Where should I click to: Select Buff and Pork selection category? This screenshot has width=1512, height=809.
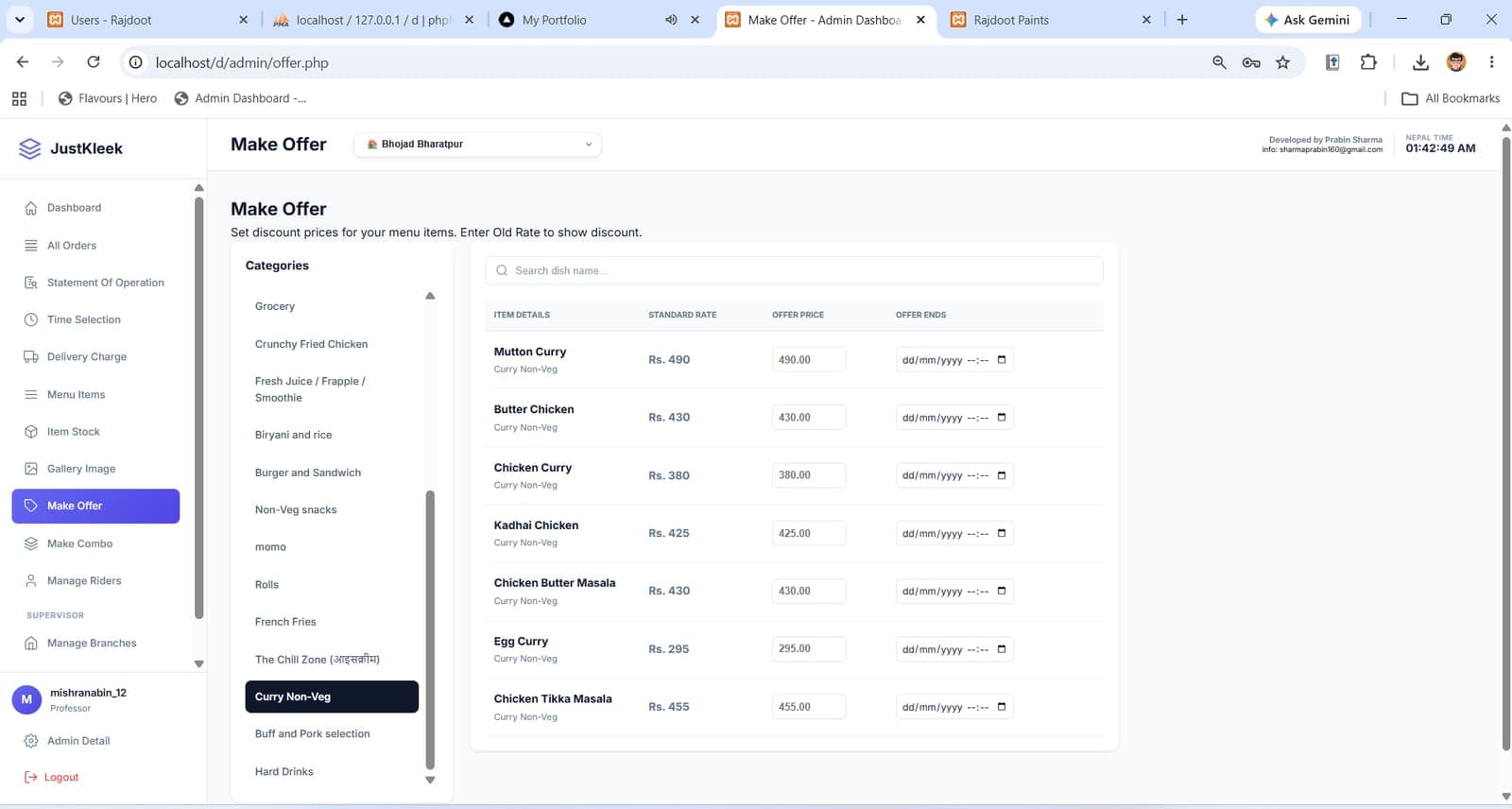click(x=332, y=734)
